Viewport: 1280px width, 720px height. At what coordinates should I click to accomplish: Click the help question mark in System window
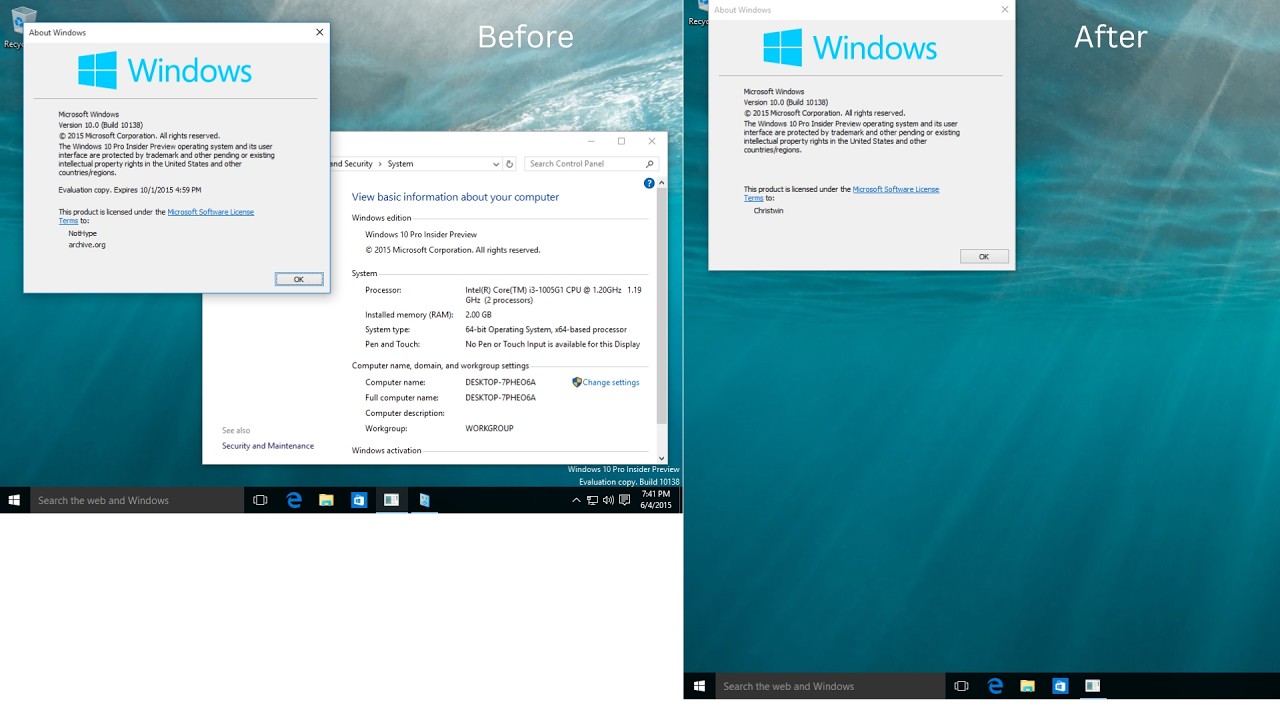(x=649, y=183)
